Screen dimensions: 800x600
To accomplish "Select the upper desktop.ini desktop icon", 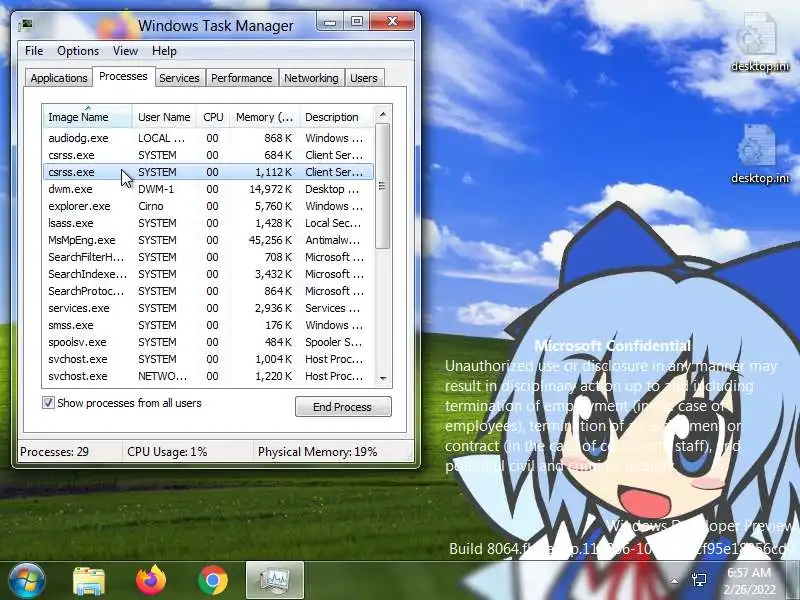I will click(x=760, y=43).
